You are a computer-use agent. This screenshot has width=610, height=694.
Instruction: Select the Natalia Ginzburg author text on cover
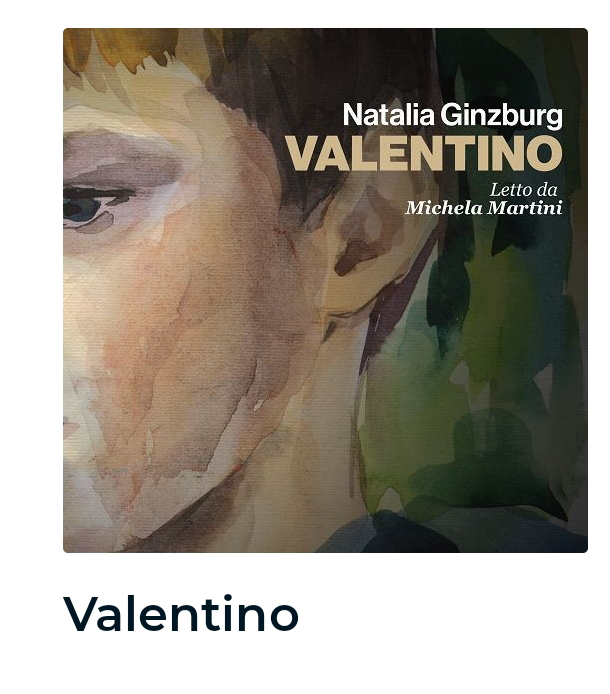coord(452,115)
